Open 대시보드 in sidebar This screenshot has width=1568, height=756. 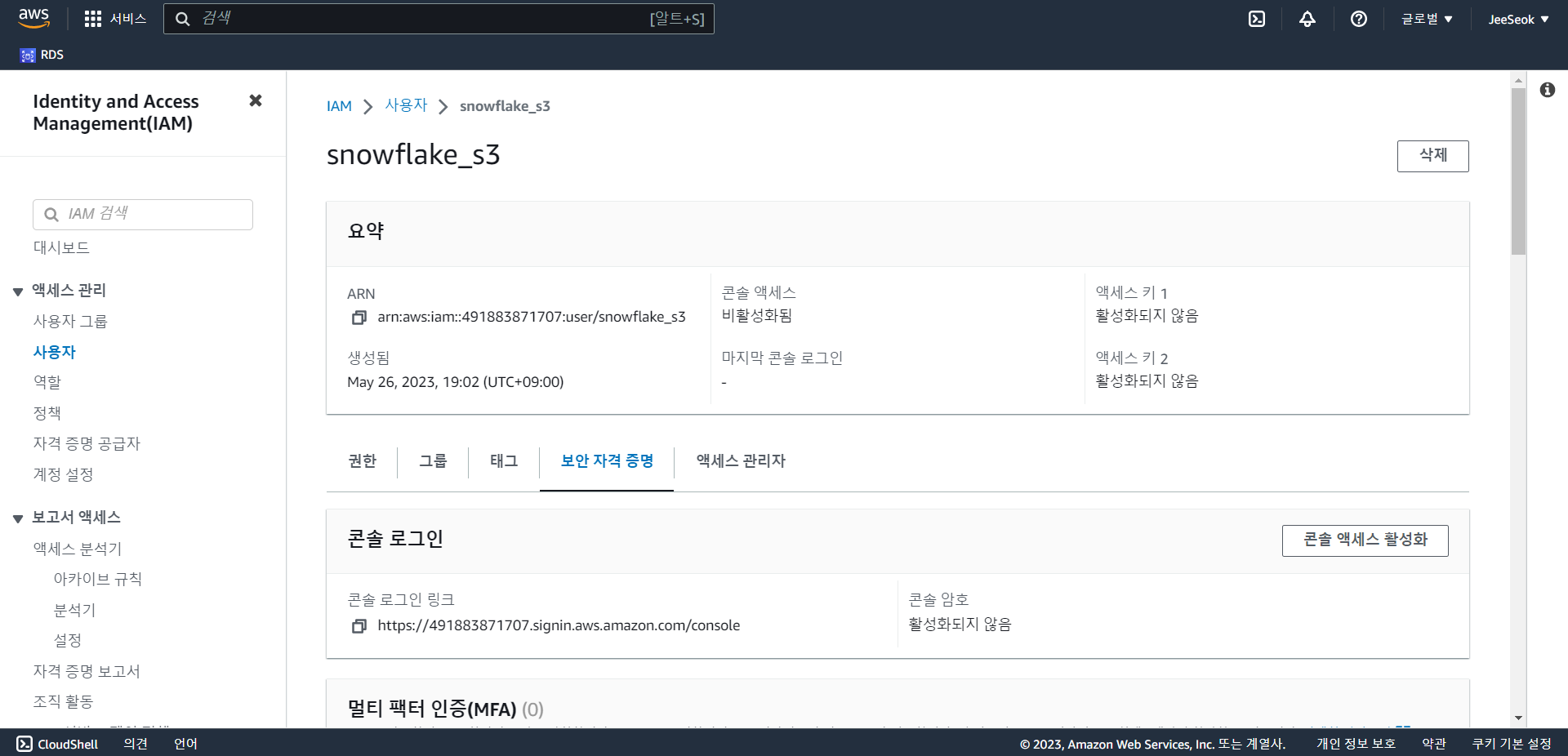[x=61, y=247]
